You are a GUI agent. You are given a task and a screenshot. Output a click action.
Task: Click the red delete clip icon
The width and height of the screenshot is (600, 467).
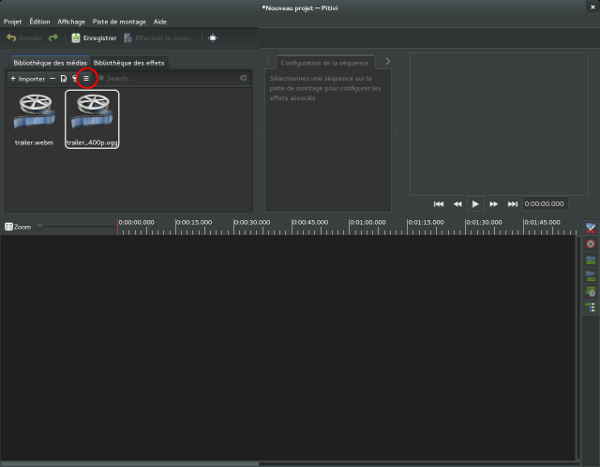tap(590, 244)
